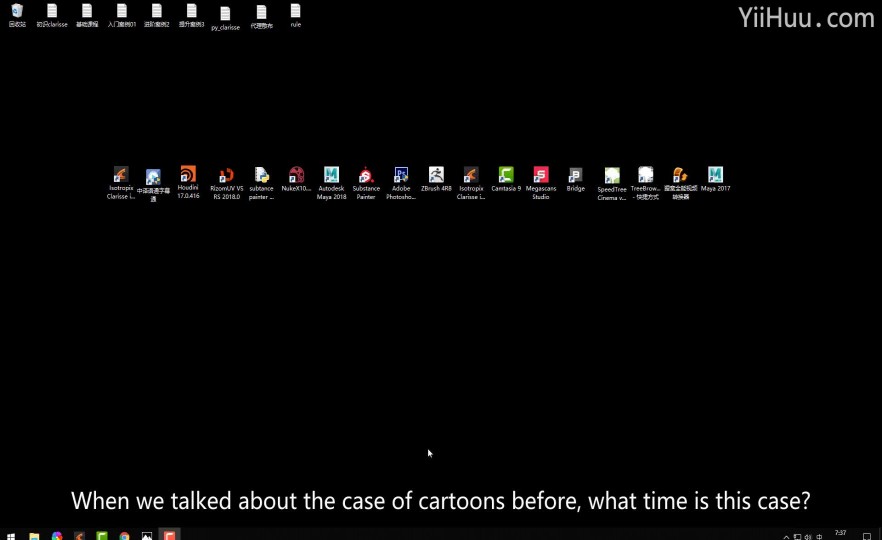
Task: Open Google Chrome from the taskbar
Action: 124,535
